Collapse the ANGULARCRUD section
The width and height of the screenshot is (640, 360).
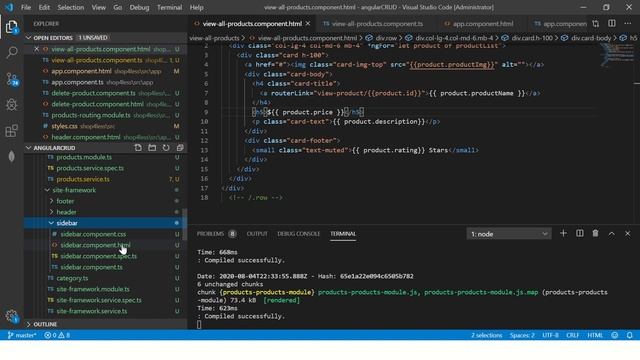pos(29,148)
